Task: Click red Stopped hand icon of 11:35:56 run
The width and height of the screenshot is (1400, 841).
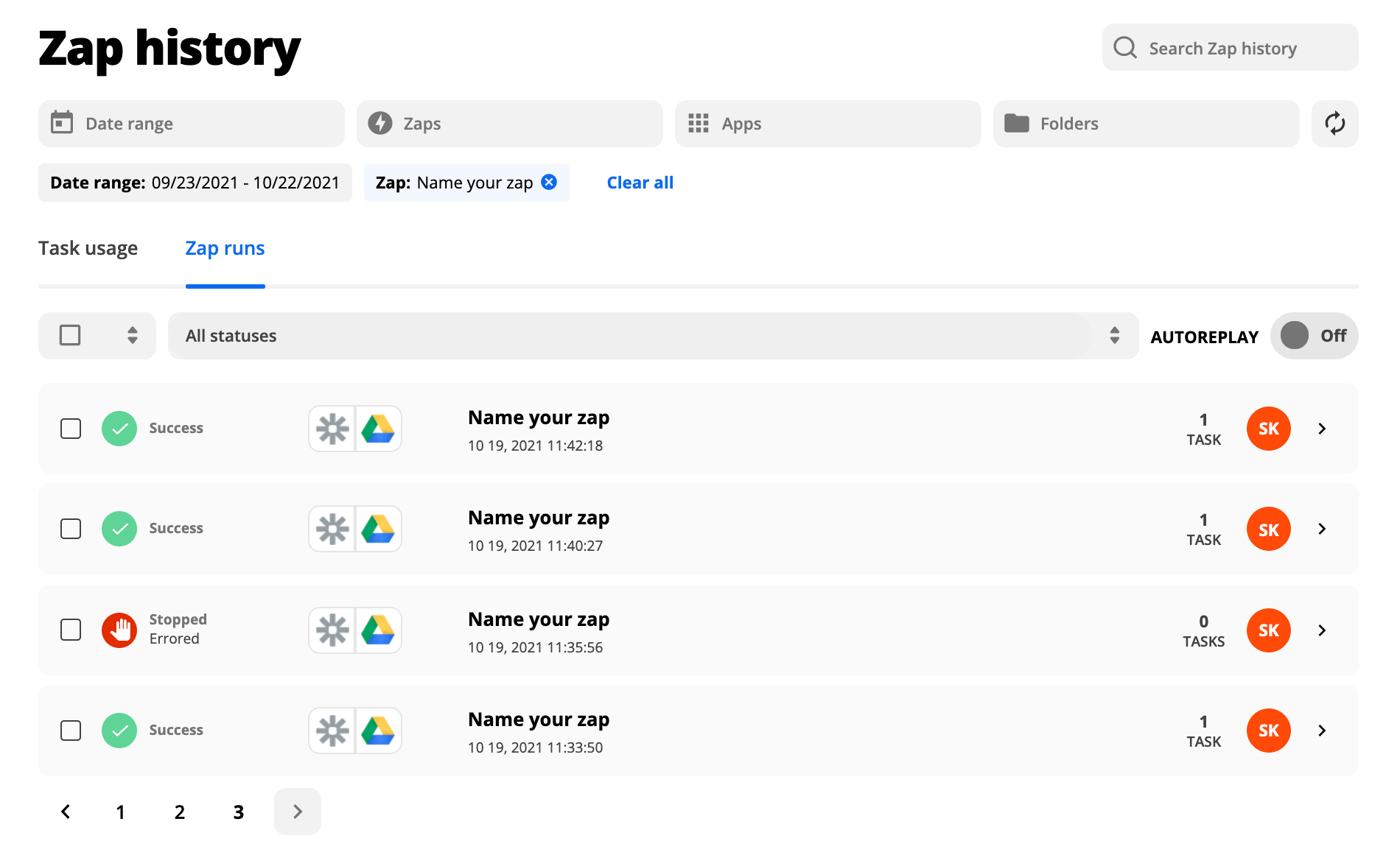Action: 119,630
